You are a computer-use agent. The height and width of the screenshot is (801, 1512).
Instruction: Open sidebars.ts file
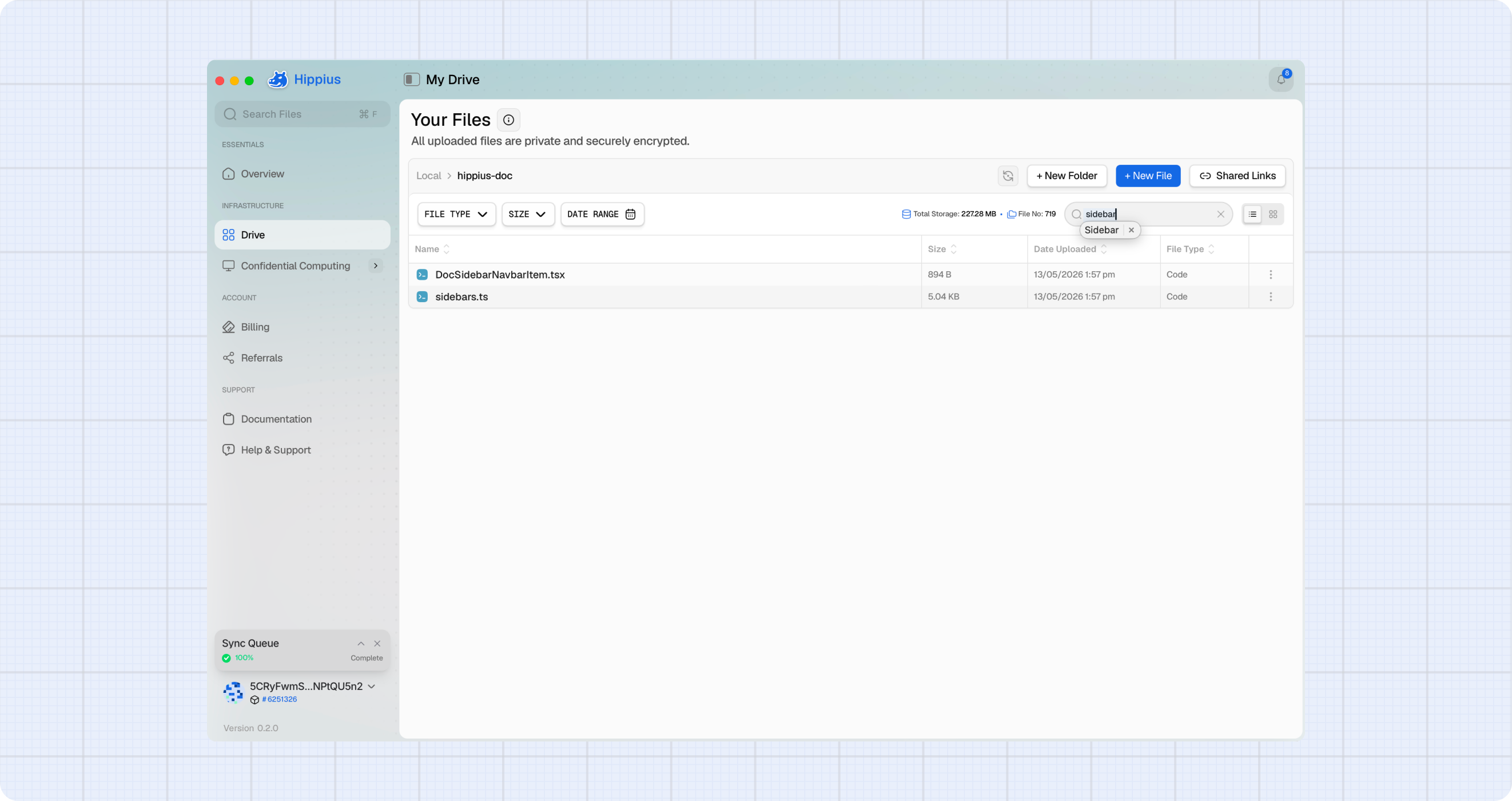point(461,297)
